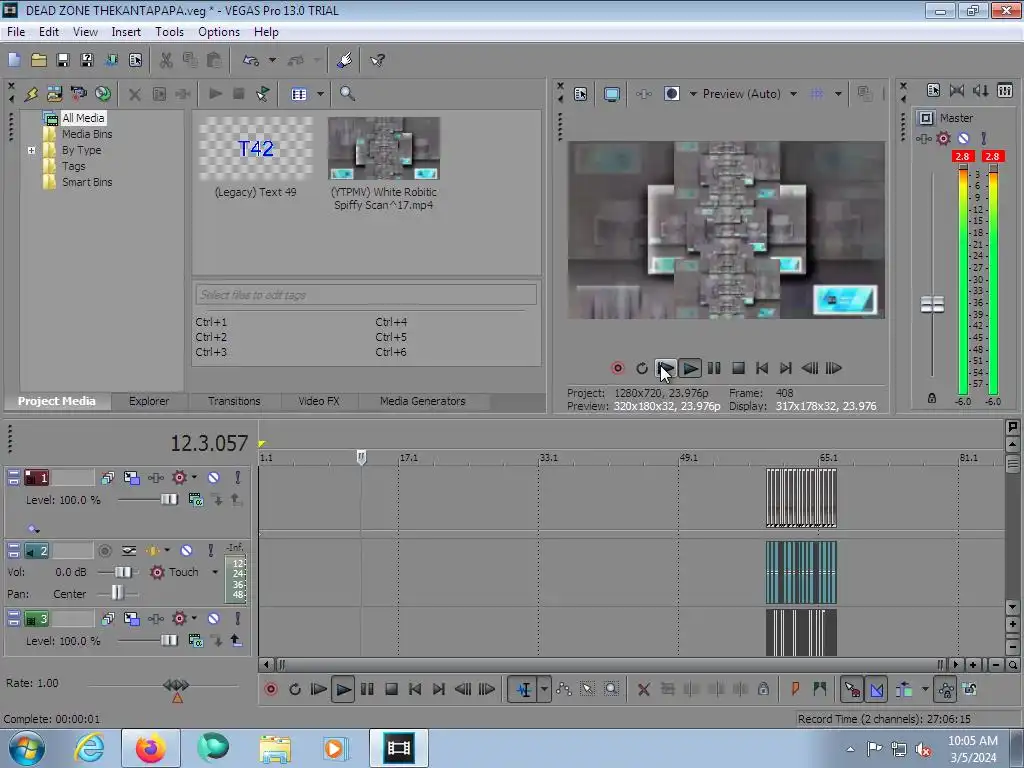
Task: Click Stop button in timeline transport bar
Action: 391,689
